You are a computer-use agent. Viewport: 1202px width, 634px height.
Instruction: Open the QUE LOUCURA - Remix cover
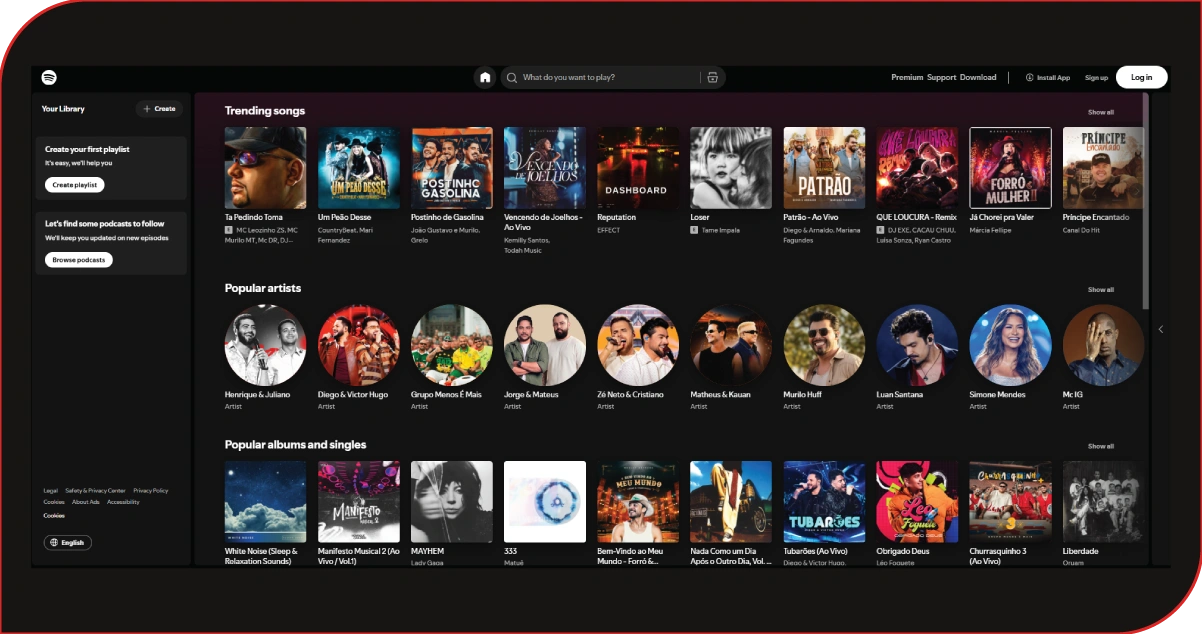pyautogui.click(x=917, y=168)
